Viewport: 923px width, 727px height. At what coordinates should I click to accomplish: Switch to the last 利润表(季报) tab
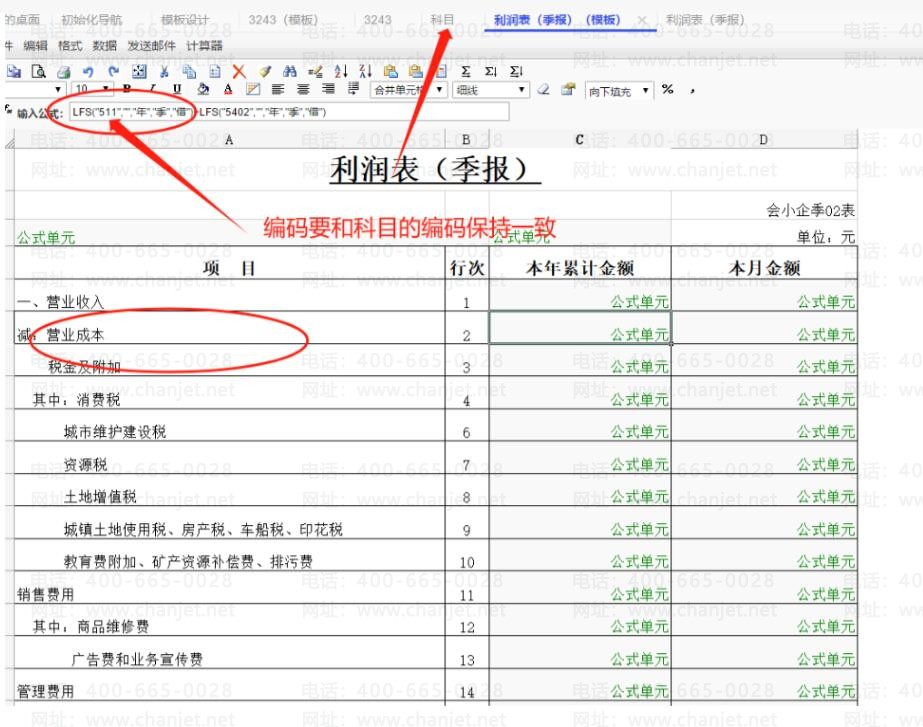tap(705, 19)
